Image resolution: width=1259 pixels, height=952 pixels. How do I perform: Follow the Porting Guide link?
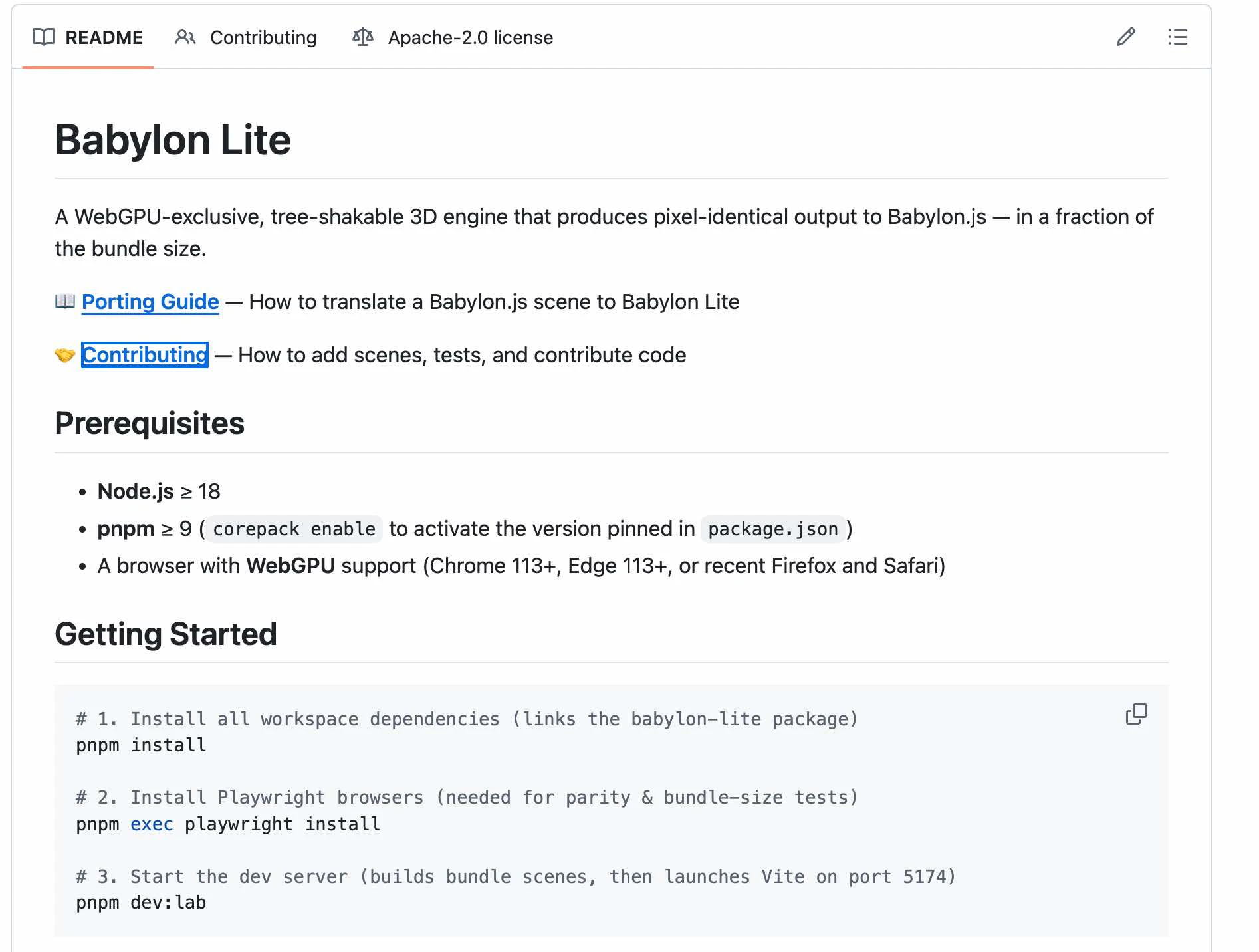150,302
